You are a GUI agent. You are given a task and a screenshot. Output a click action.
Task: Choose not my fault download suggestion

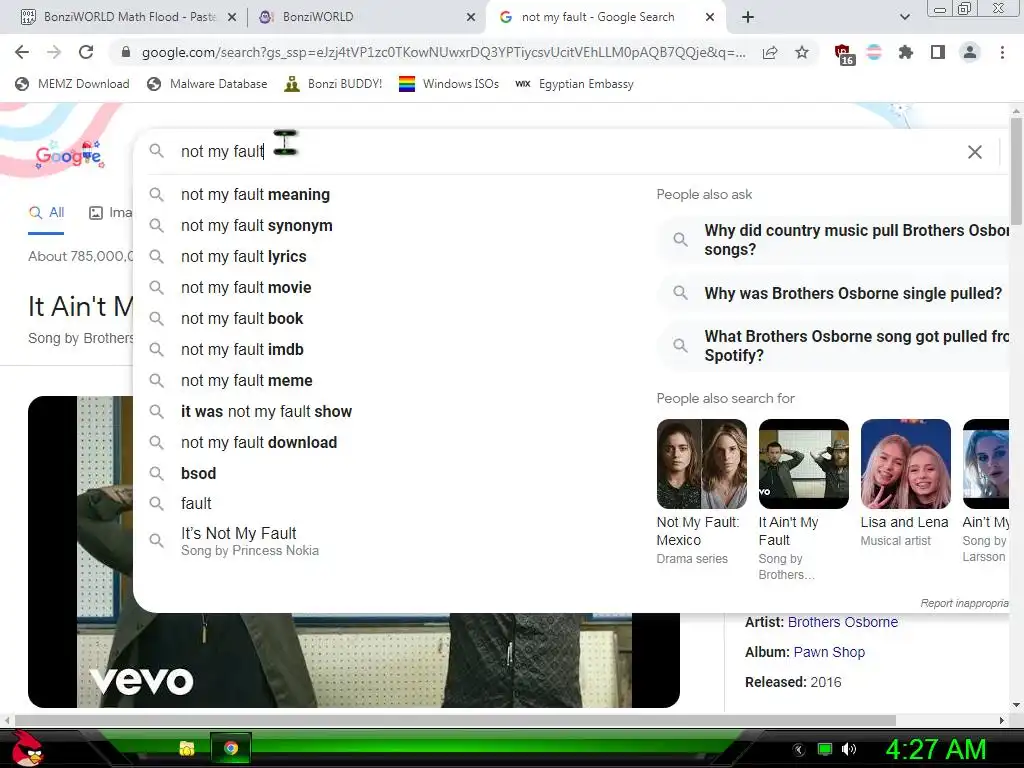259,443
